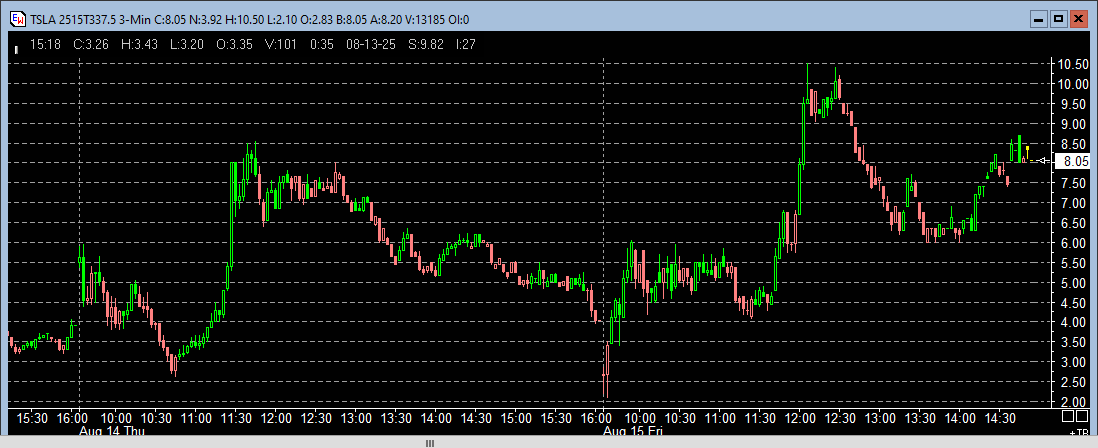
Task: Click the 15:18 time readout
Action: 46,44
